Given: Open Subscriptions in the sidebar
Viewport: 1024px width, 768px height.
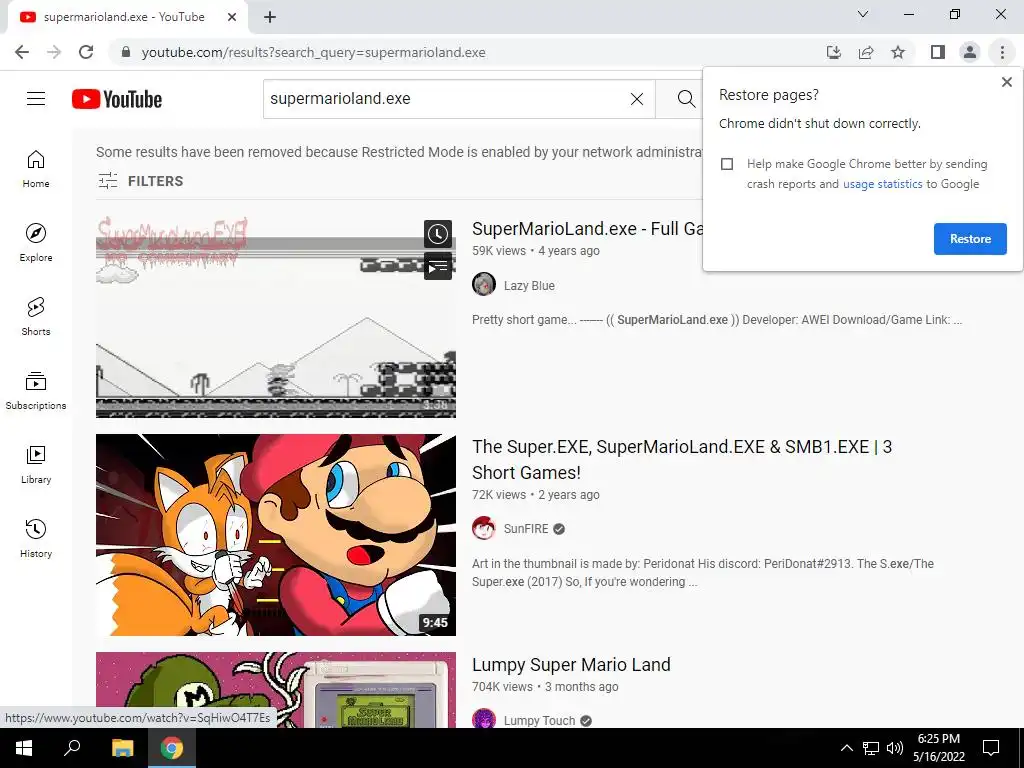Looking at the screenshot, I should (36, 390).
